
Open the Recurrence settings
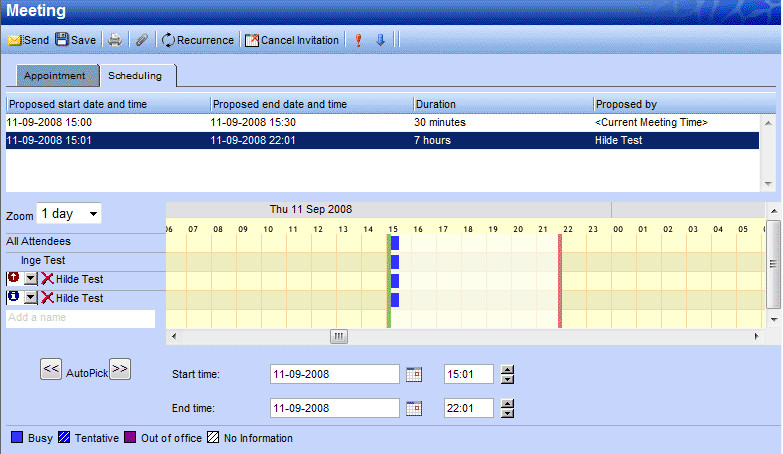coord(197,40)
